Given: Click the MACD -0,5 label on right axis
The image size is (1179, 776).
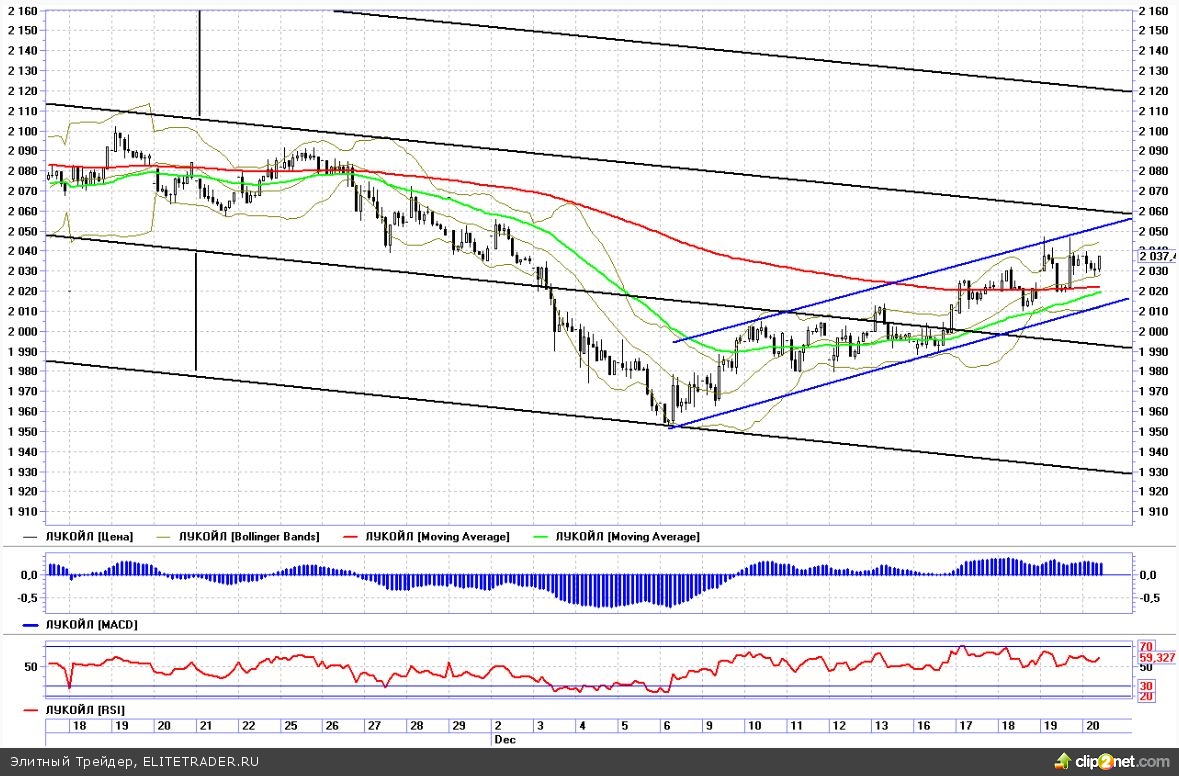Looking at the screenshot, I should (1150, 599).
